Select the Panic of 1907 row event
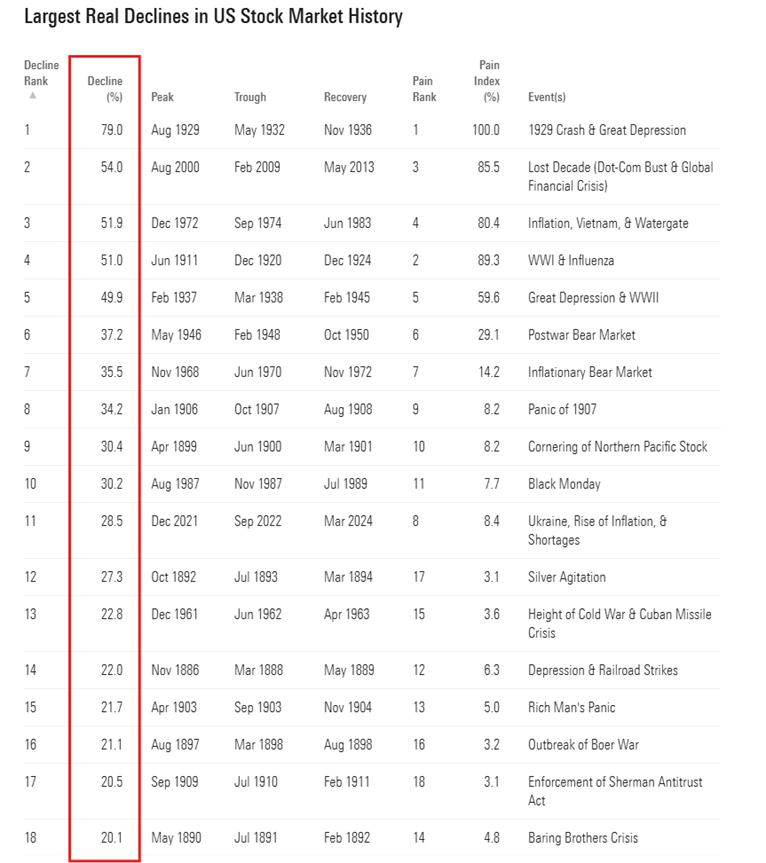This screenshot has width=766, height=863. [x=567, y=409]
